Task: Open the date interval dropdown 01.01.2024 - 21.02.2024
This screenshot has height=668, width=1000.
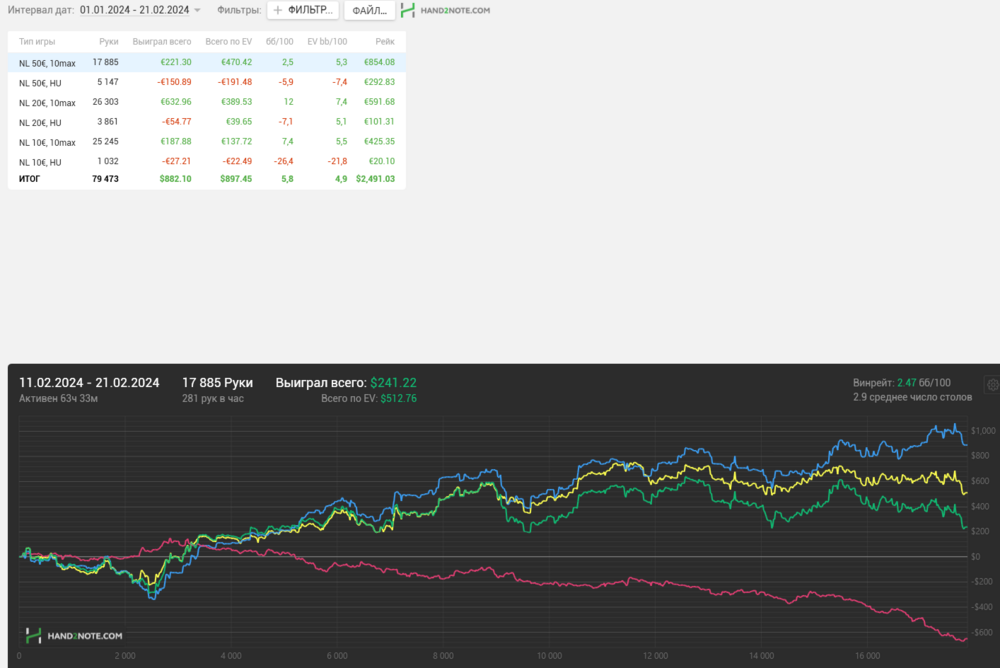Action: [140, 10]
